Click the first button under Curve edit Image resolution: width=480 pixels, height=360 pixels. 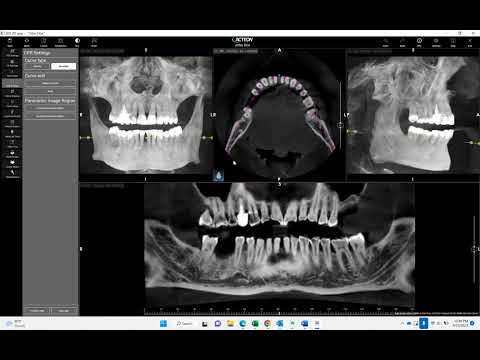[50, 83]
